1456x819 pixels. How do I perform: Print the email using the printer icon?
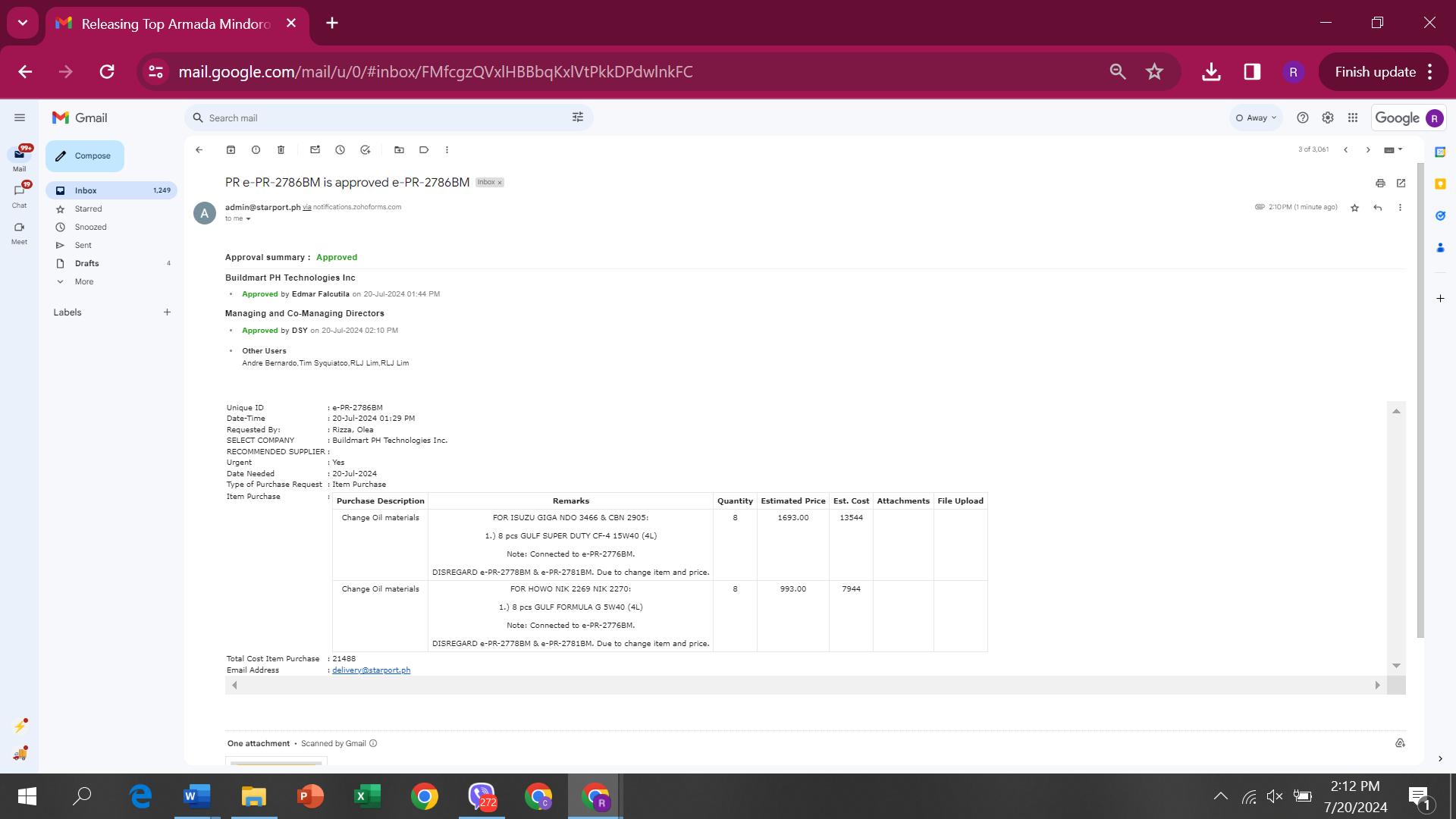[x=1380, y=184]
